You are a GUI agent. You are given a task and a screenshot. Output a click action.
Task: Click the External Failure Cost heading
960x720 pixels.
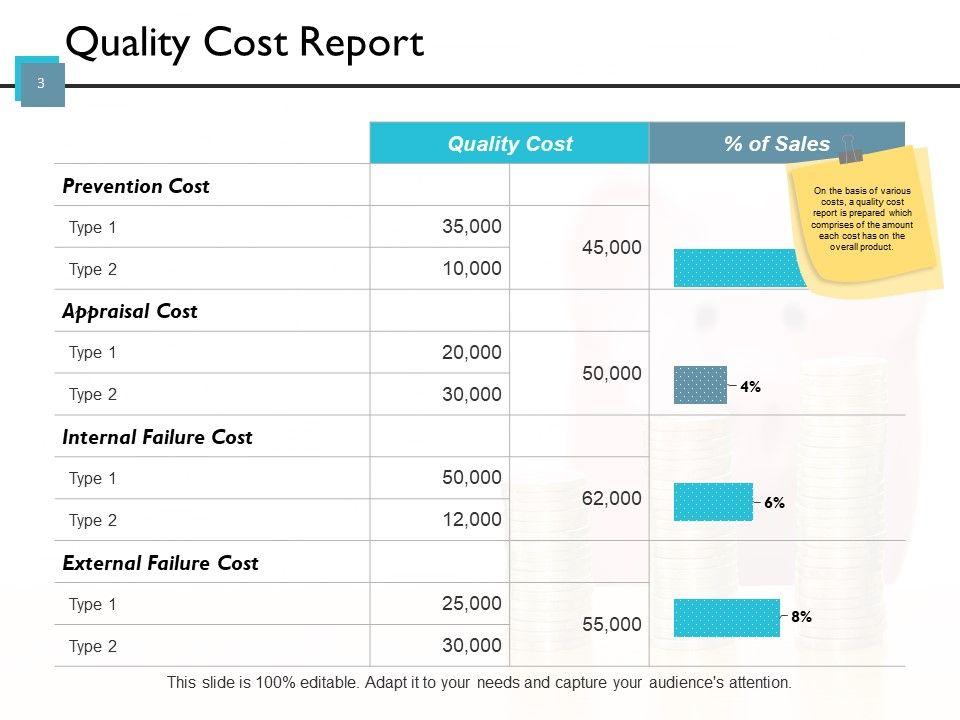160,563
